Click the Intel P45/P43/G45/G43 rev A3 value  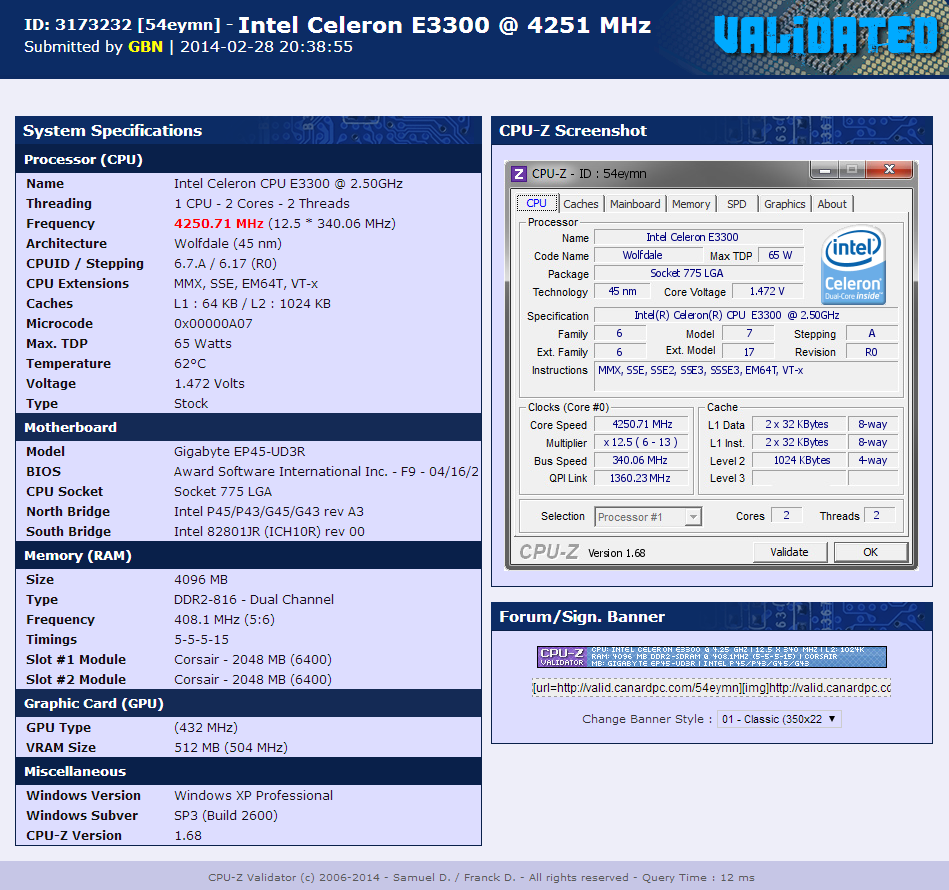[269, 511]
